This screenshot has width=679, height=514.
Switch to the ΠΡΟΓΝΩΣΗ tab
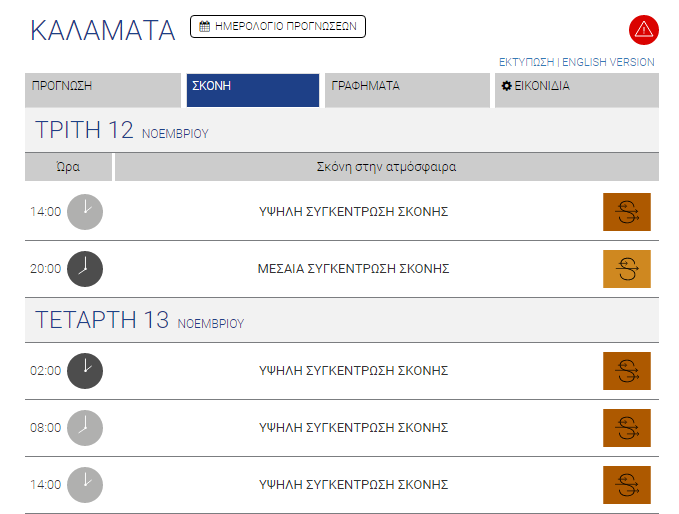point(103,90)
